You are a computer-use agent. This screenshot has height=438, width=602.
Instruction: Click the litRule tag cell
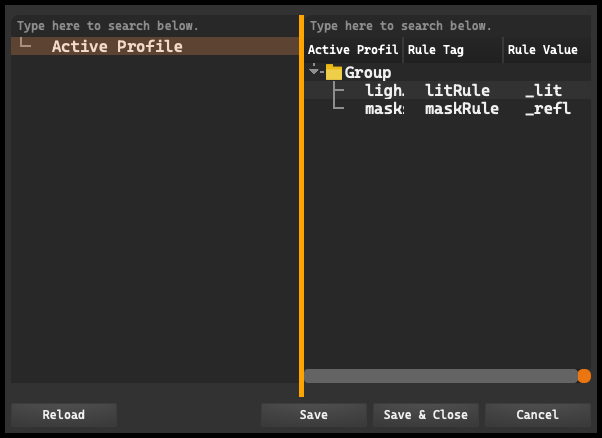[x=457, y=91]
